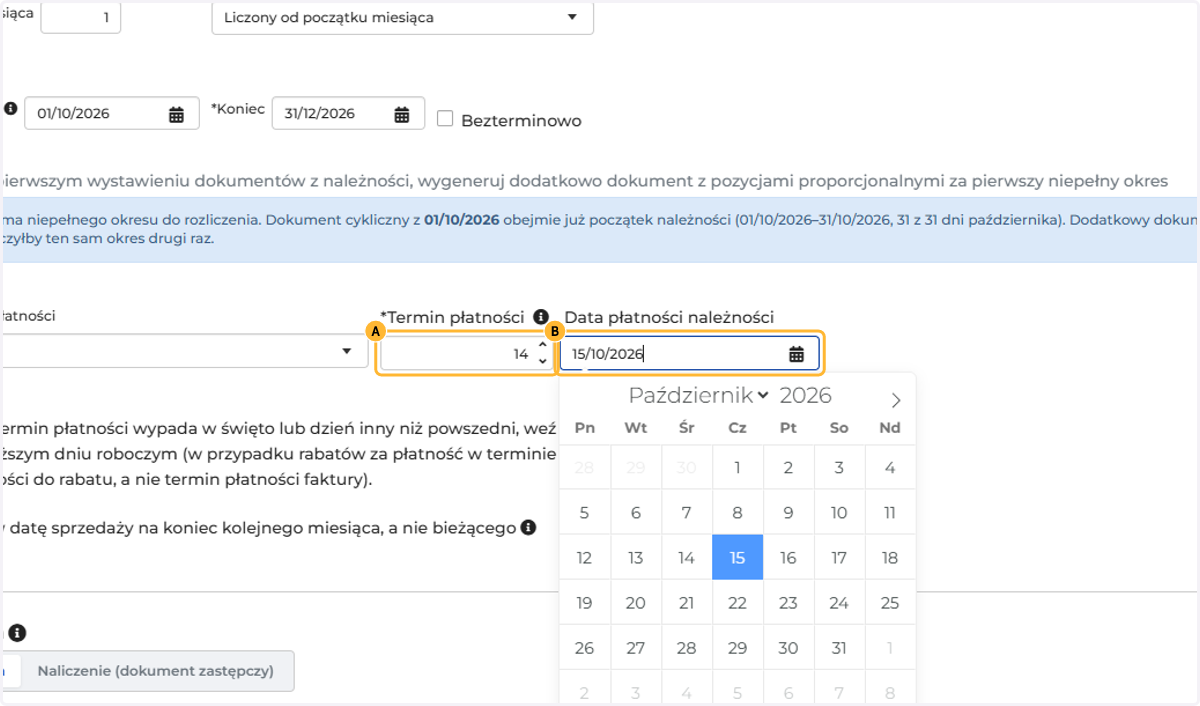Select October 11 in calendar

click(x=890, y=512)
